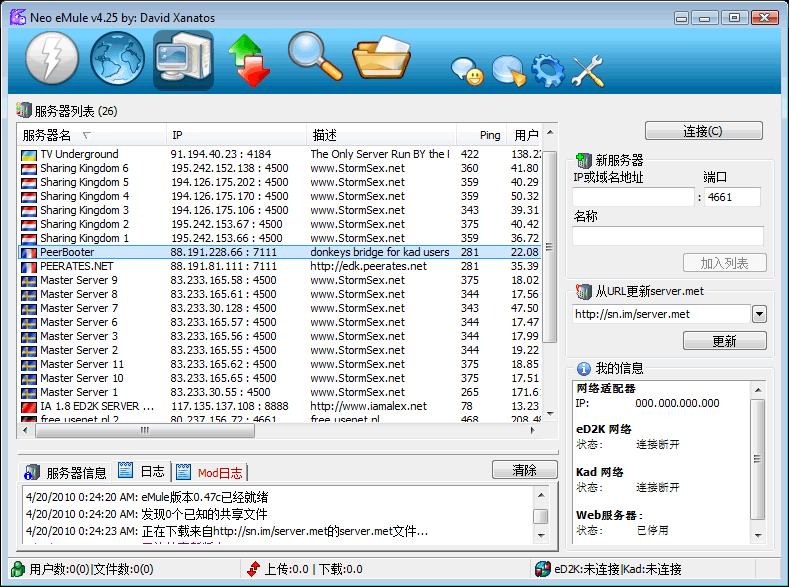Switch to the 日志 log tab
Image resolution: width=789 pixels, height=587 pixels.
click(141, 471)
